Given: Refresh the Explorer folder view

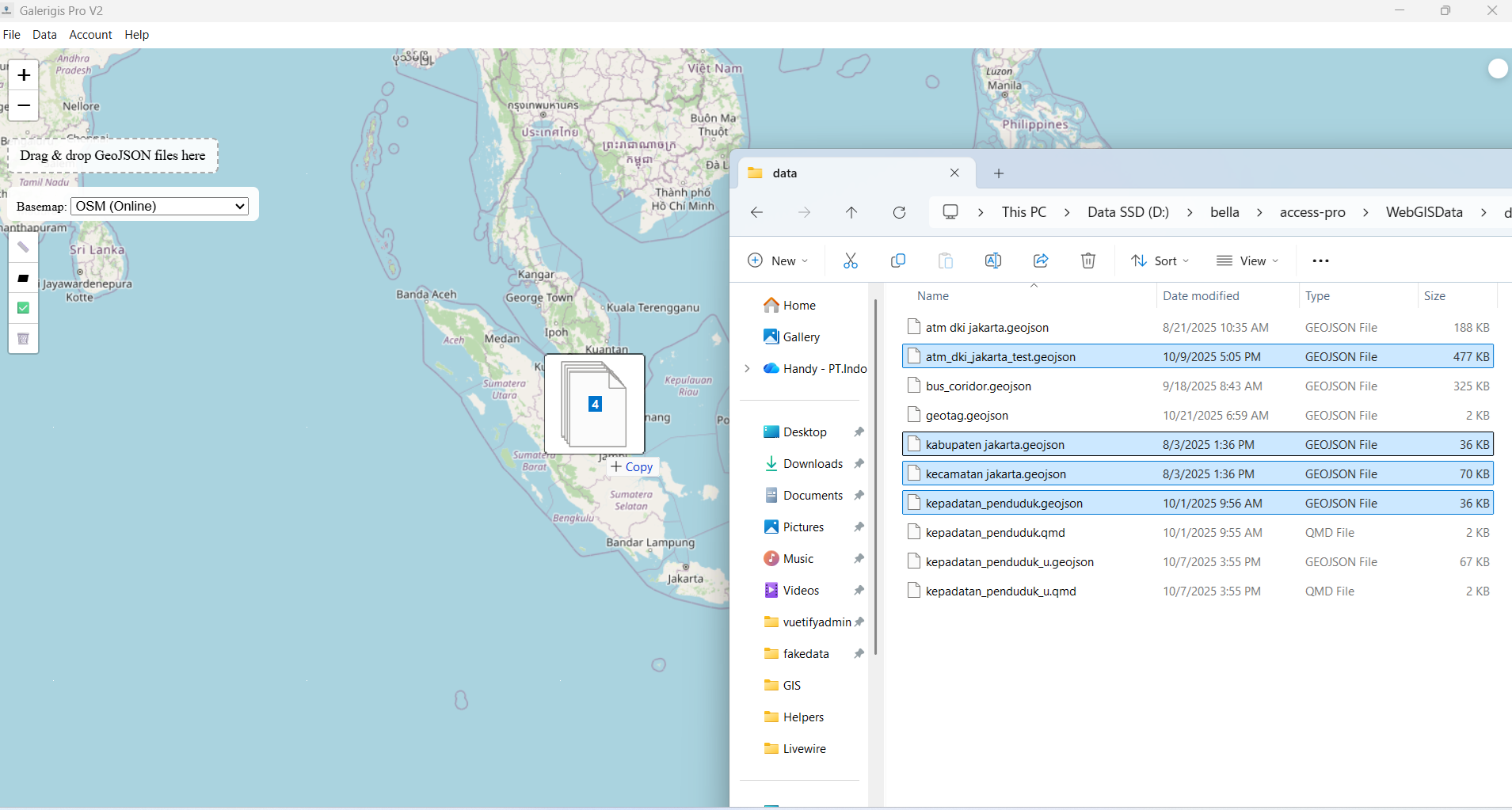Looking at the screenshot, I should [x=899, y=212].
